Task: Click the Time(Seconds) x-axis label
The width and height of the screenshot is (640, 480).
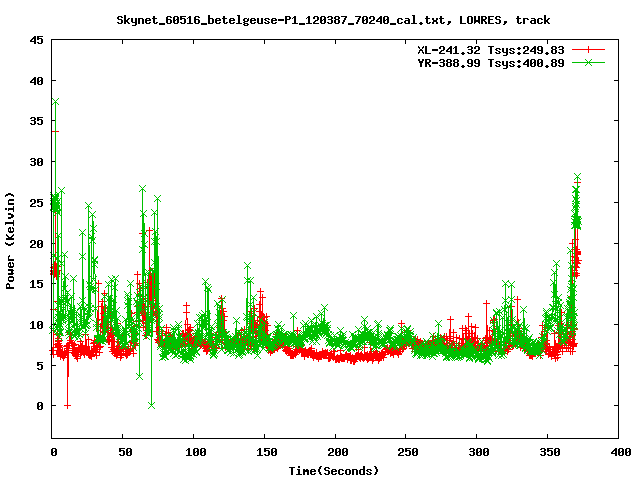Action: pyautogui.click(x=334, y=471)
